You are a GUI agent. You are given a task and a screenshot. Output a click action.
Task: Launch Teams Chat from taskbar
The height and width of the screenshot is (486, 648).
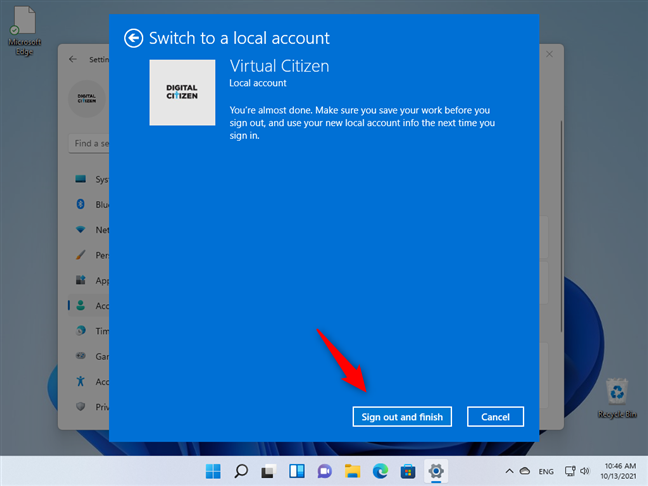tap(324, 471)
